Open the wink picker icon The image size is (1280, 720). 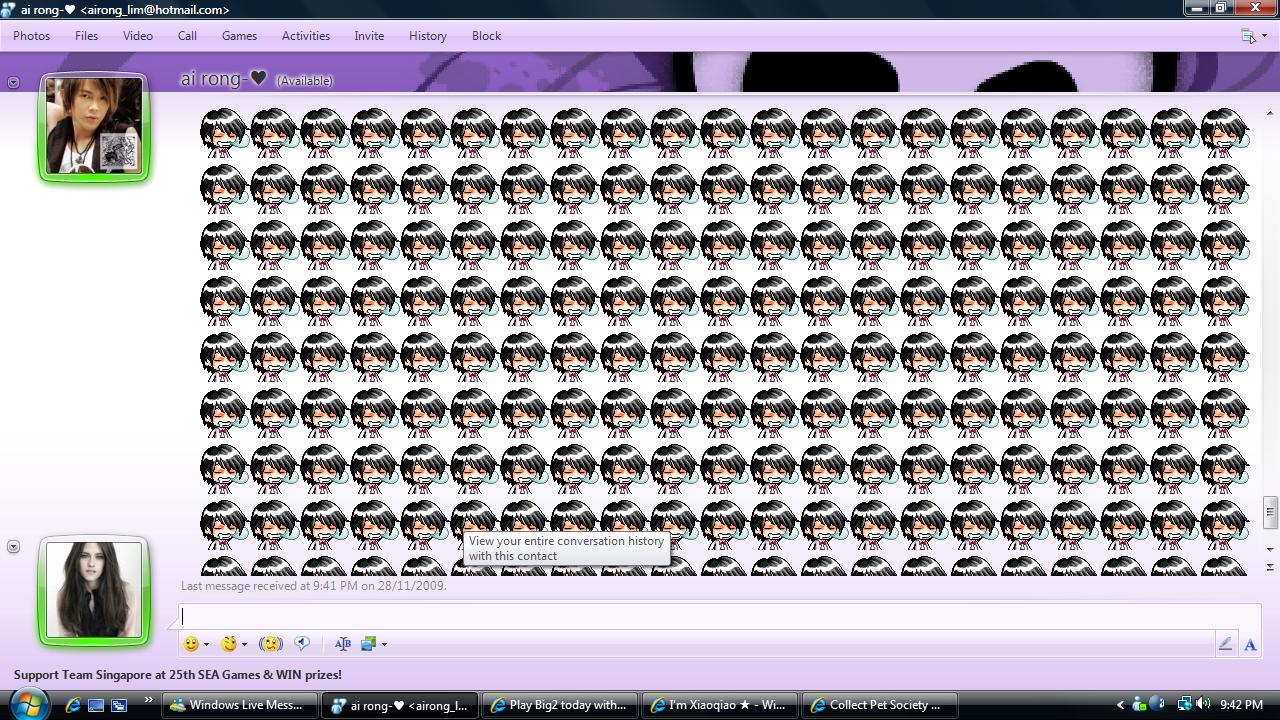point(229,644)
